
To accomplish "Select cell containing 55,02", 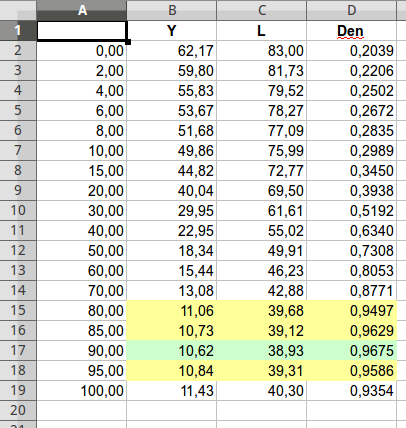I will 262,230.
